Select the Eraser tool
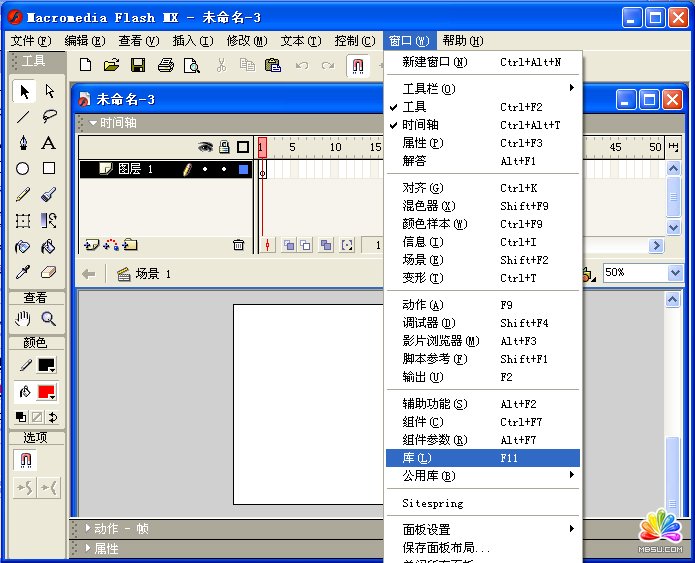Image resolution: width=695 pixels, height=563 pixels. [x=49, y=272]
